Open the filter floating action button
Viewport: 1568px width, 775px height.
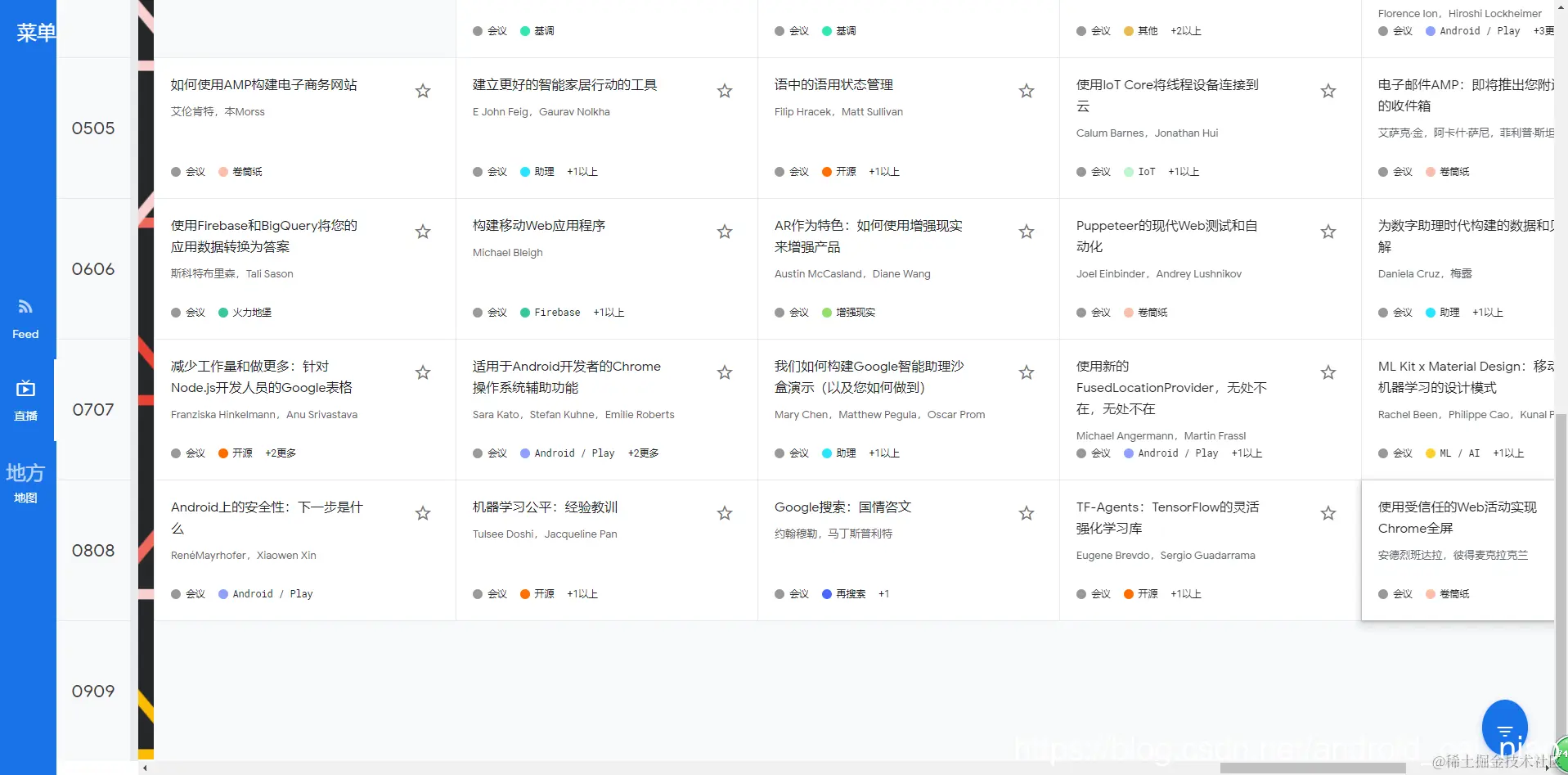coord(1504,727)
